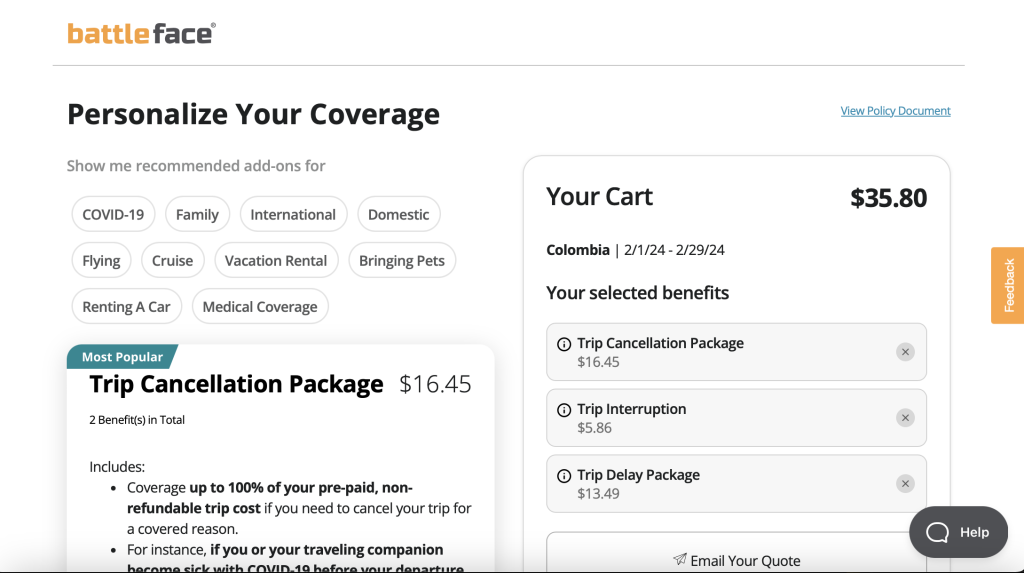
Task: Click the Most Popular badge
Action: pyautogui.click(x=122, y=357)
